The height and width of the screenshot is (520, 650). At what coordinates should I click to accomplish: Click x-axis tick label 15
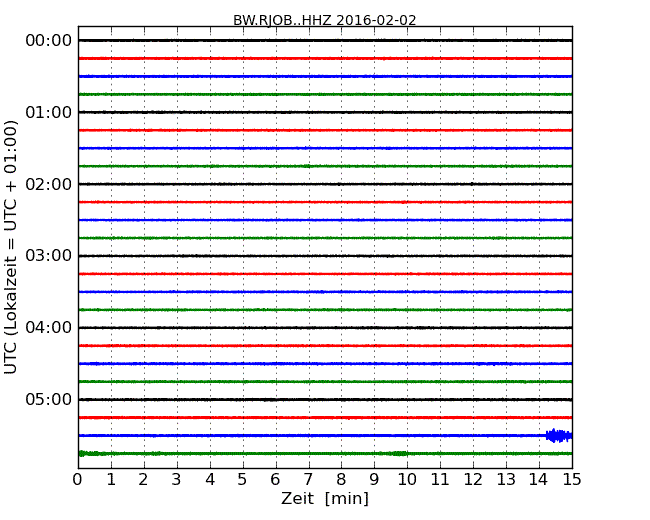tap(572, 480)
